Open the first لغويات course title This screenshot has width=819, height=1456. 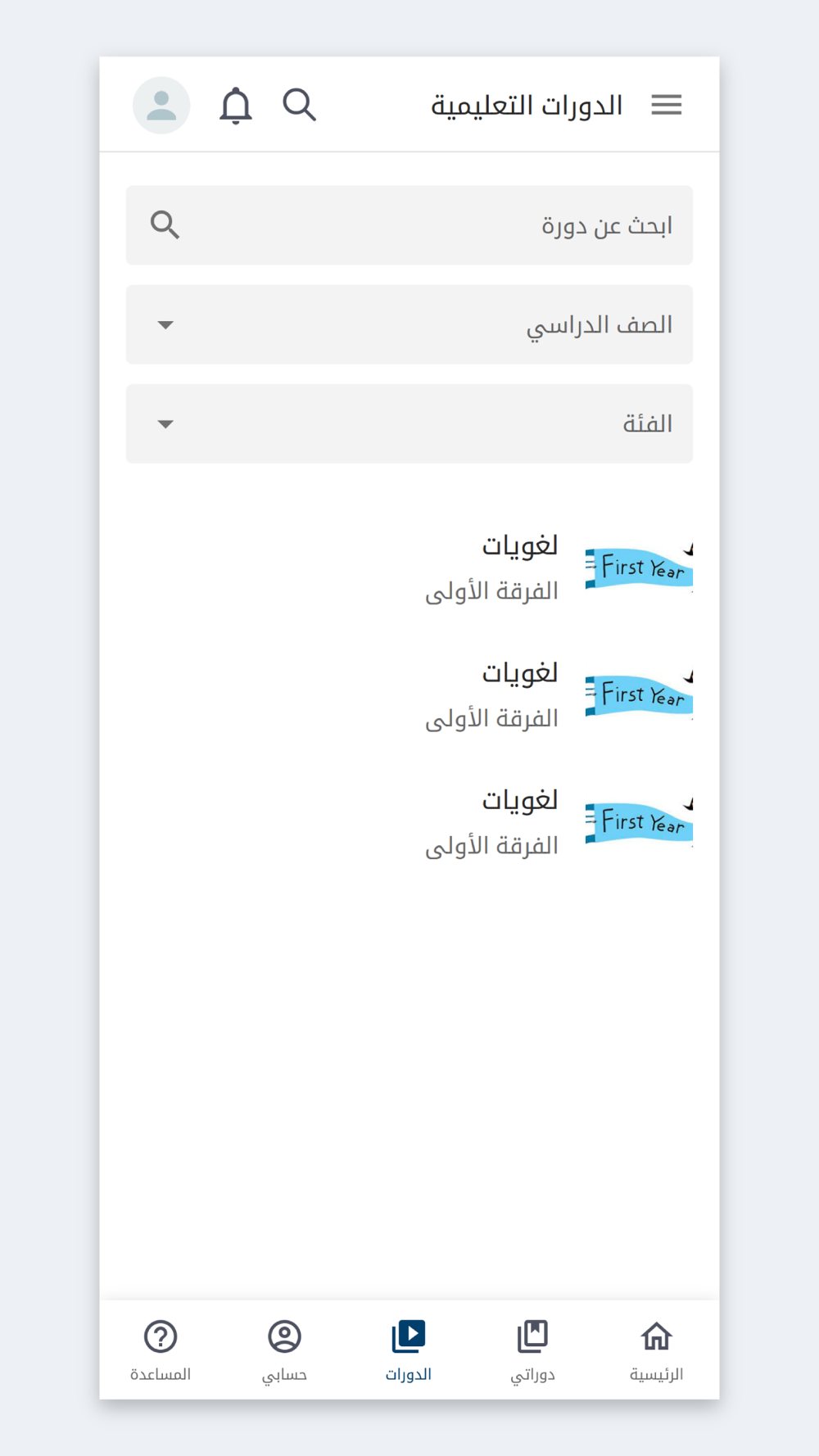pos(519,545)
